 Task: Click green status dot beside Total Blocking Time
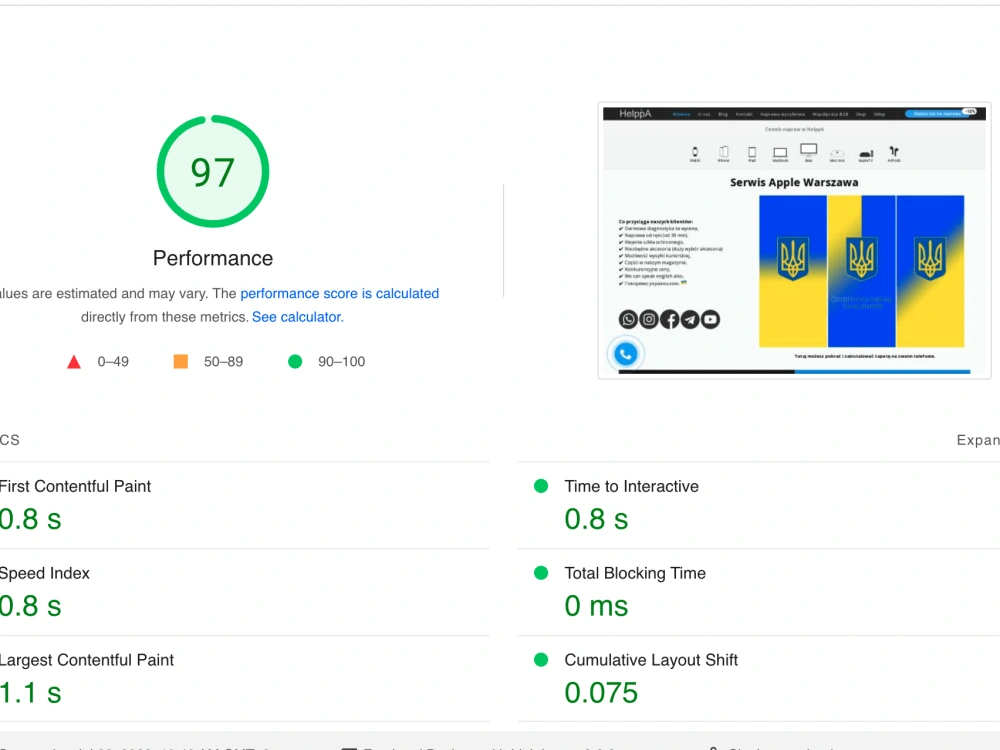pos(541,573)
